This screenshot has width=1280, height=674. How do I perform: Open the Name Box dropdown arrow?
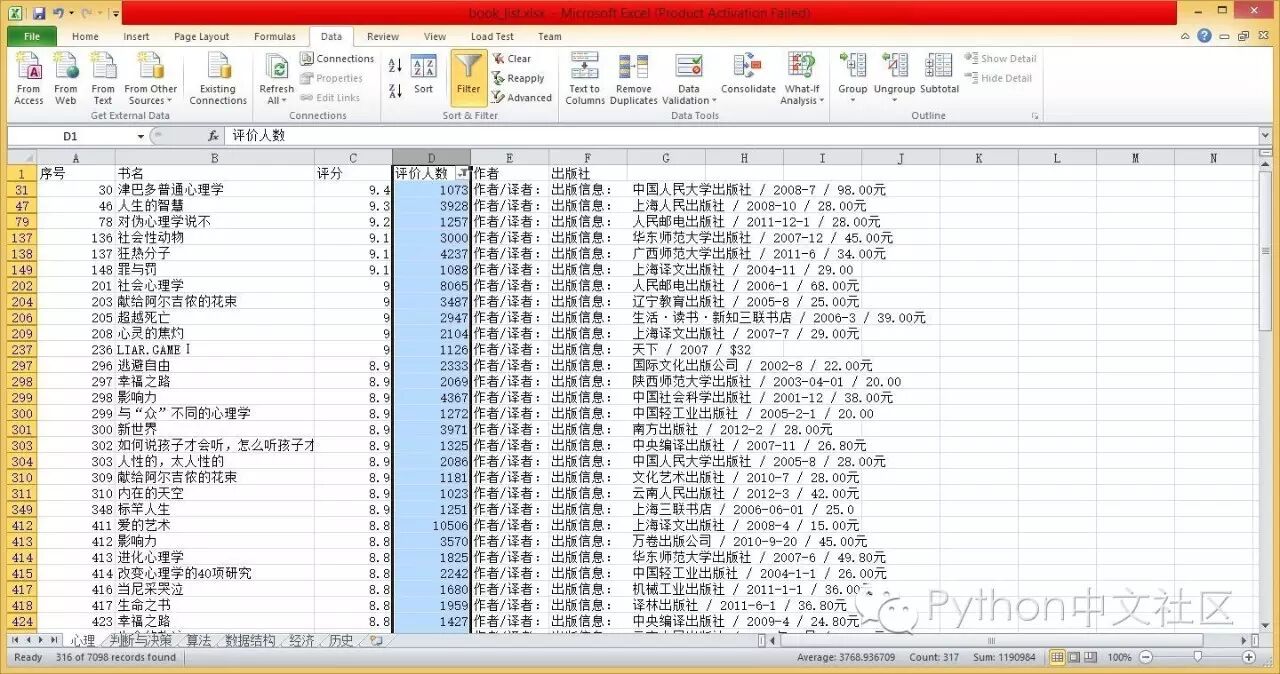coord(140,136)
